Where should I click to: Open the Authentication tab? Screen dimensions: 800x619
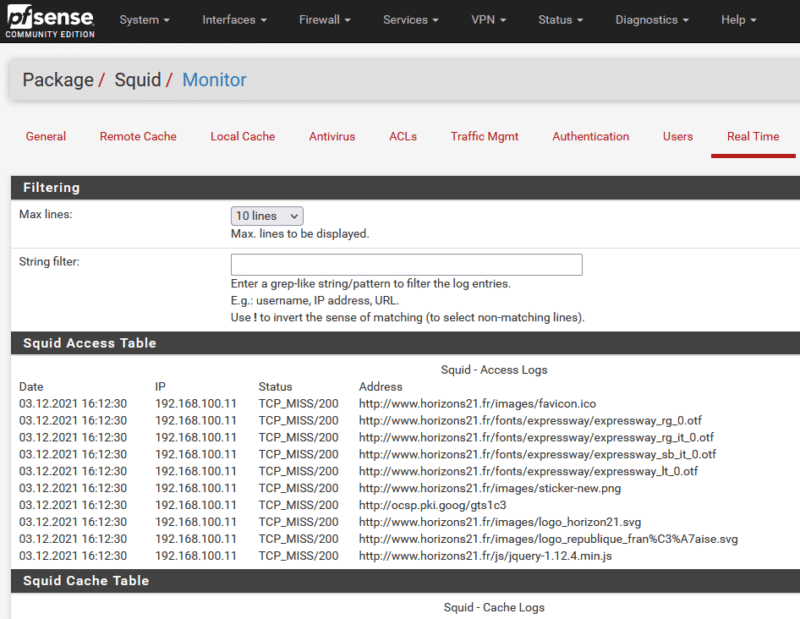click(x=591, y=137)
